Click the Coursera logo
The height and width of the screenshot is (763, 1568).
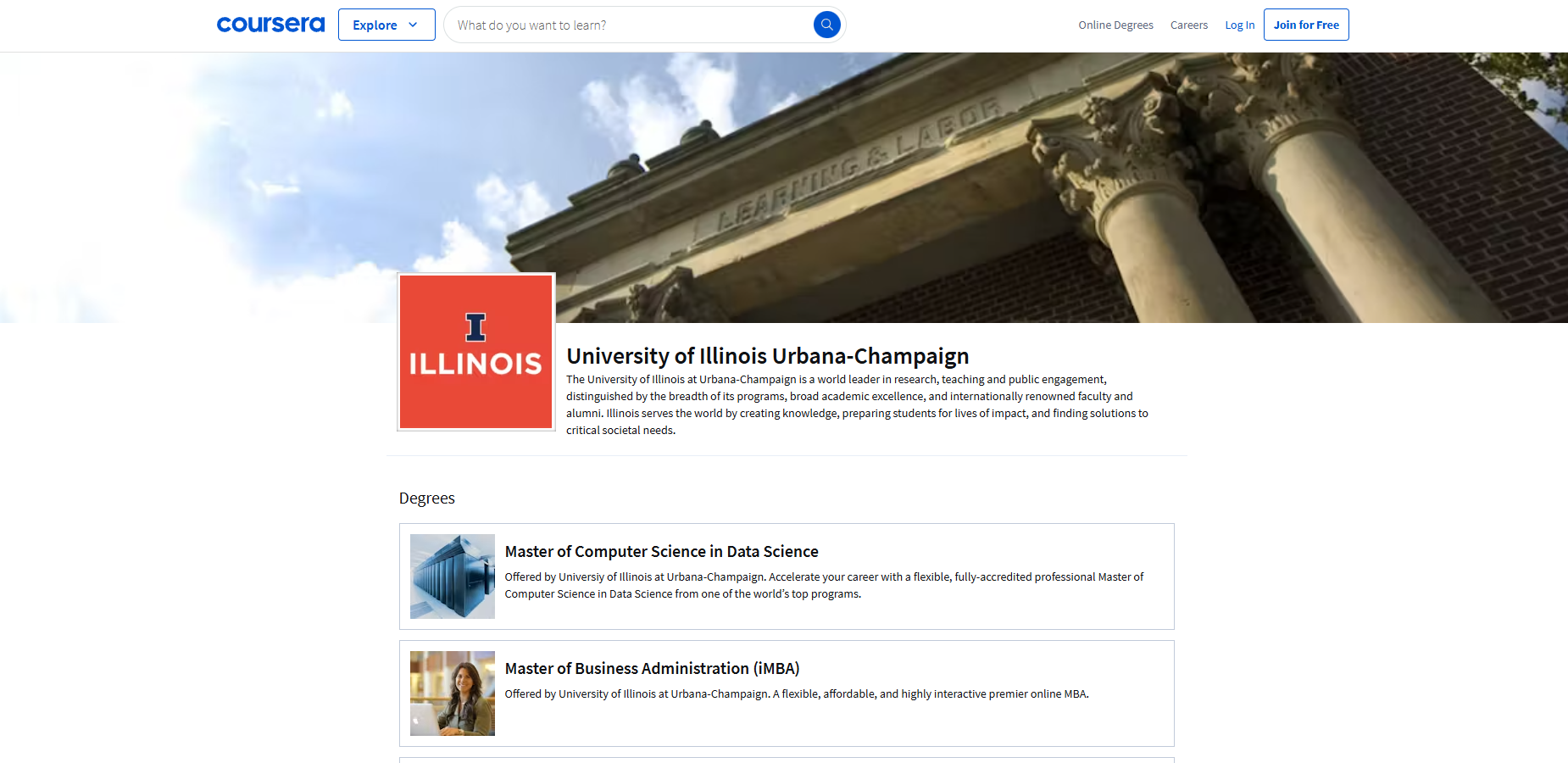coord(270,25)
